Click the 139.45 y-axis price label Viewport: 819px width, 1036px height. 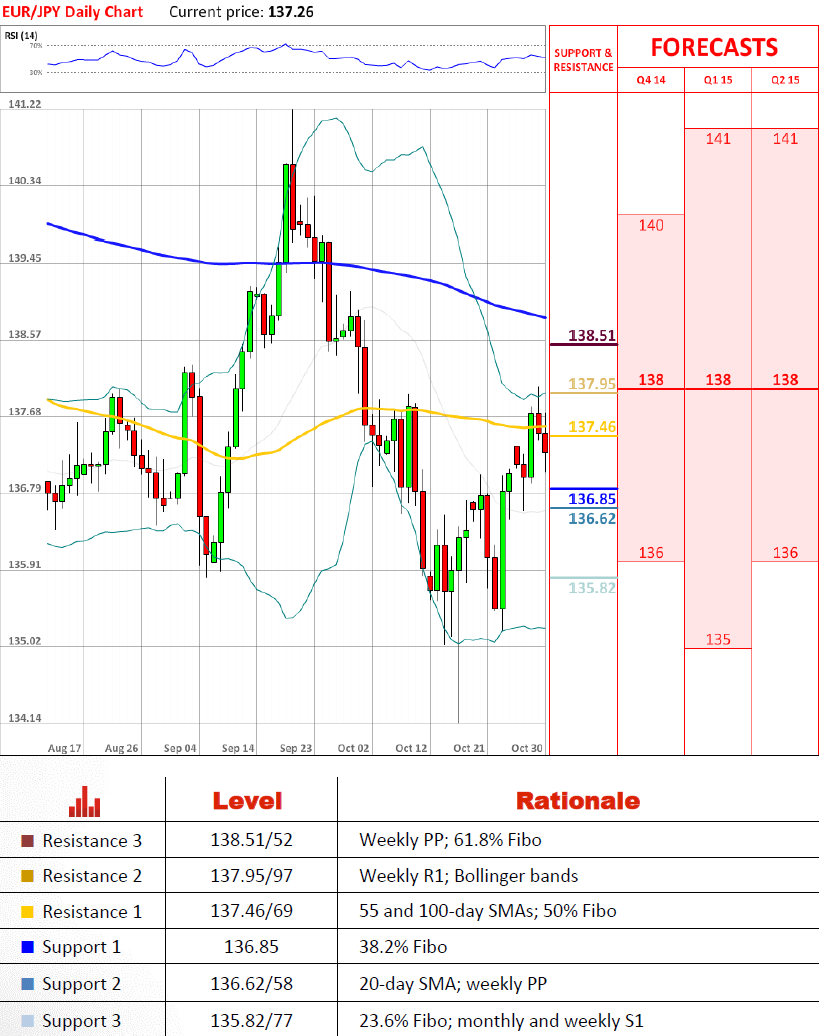pos(24,258)
